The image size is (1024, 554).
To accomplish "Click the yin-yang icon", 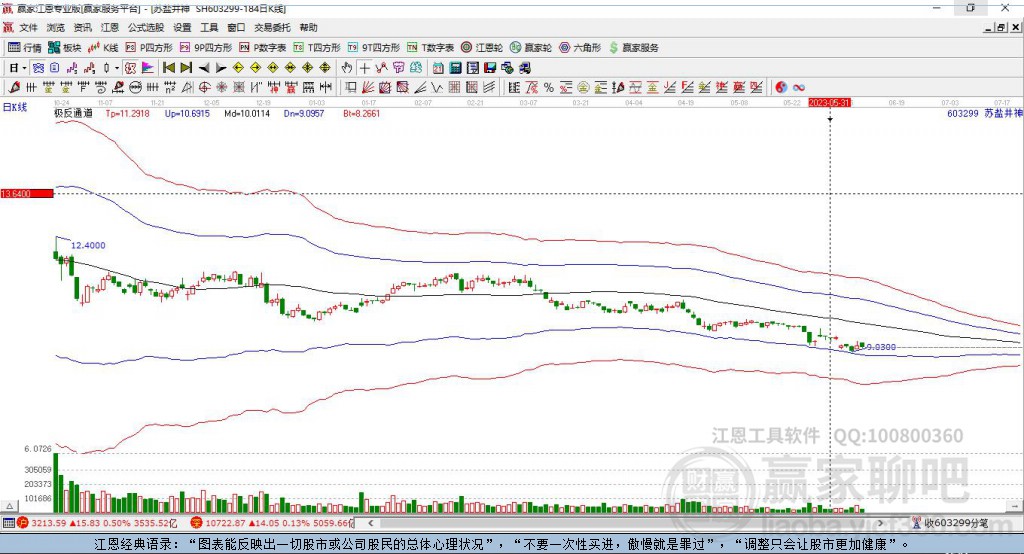I will (x=780, y=87).
